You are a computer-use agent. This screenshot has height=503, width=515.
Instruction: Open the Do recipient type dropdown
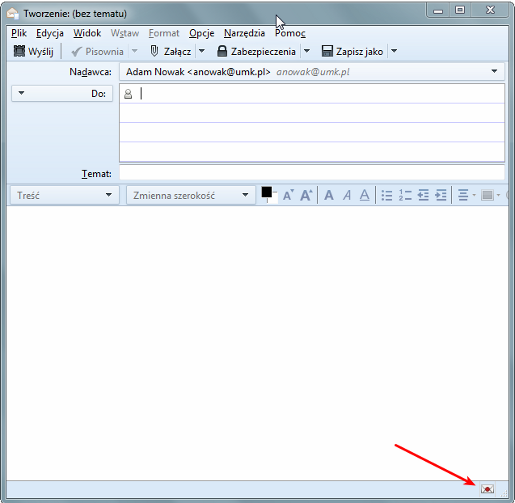coord(62,93)
